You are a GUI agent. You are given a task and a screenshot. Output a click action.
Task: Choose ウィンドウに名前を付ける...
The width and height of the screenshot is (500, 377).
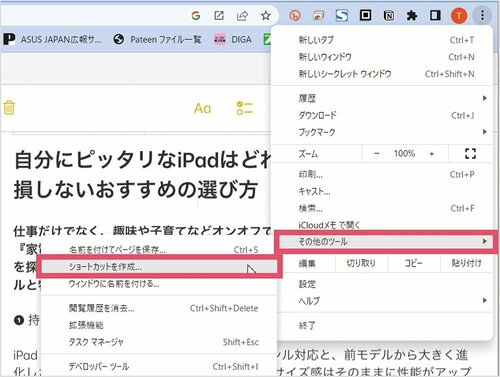[159, 284]
